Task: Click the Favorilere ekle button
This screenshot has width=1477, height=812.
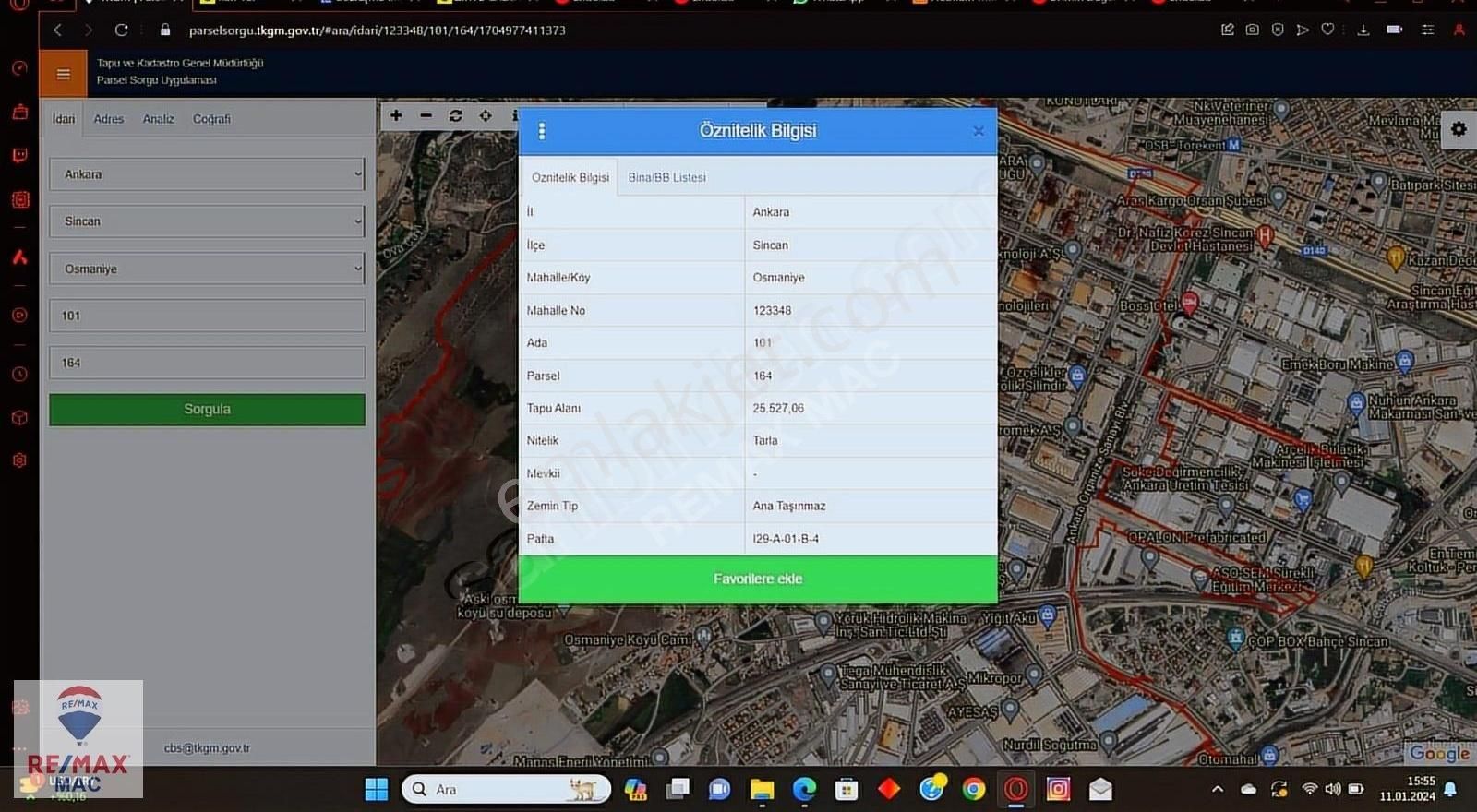Action: (758, 579)
